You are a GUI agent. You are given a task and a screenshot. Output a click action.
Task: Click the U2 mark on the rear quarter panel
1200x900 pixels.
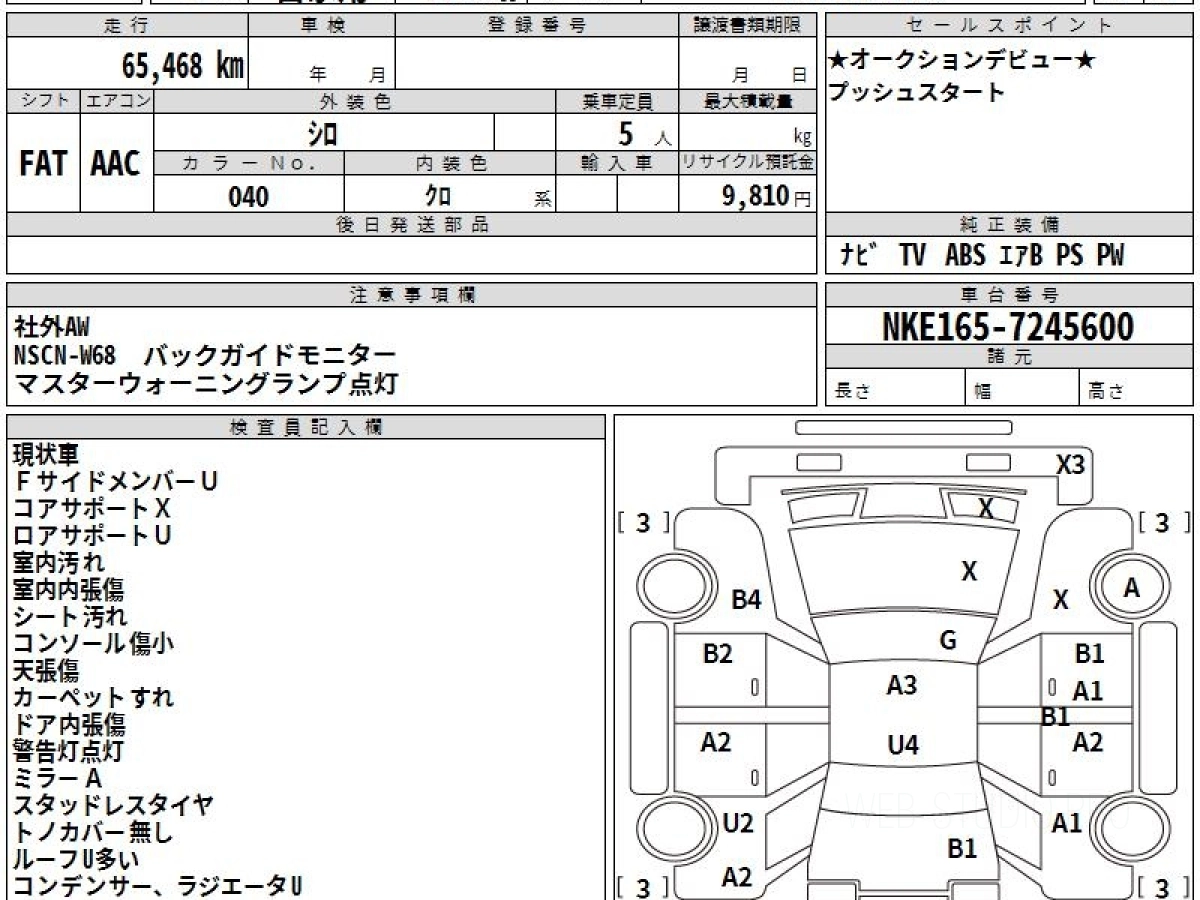tap(738, 823)
